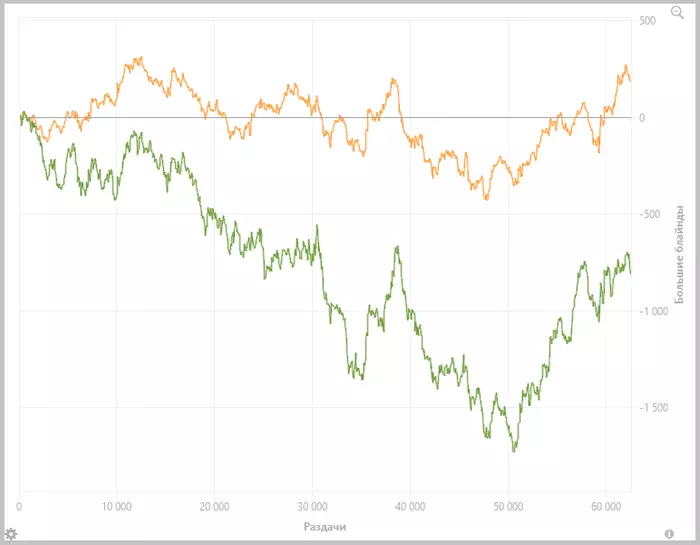The image size is (700, 545).
Task: Click the green line lowest point near 50 000
Action: [514, 451]
